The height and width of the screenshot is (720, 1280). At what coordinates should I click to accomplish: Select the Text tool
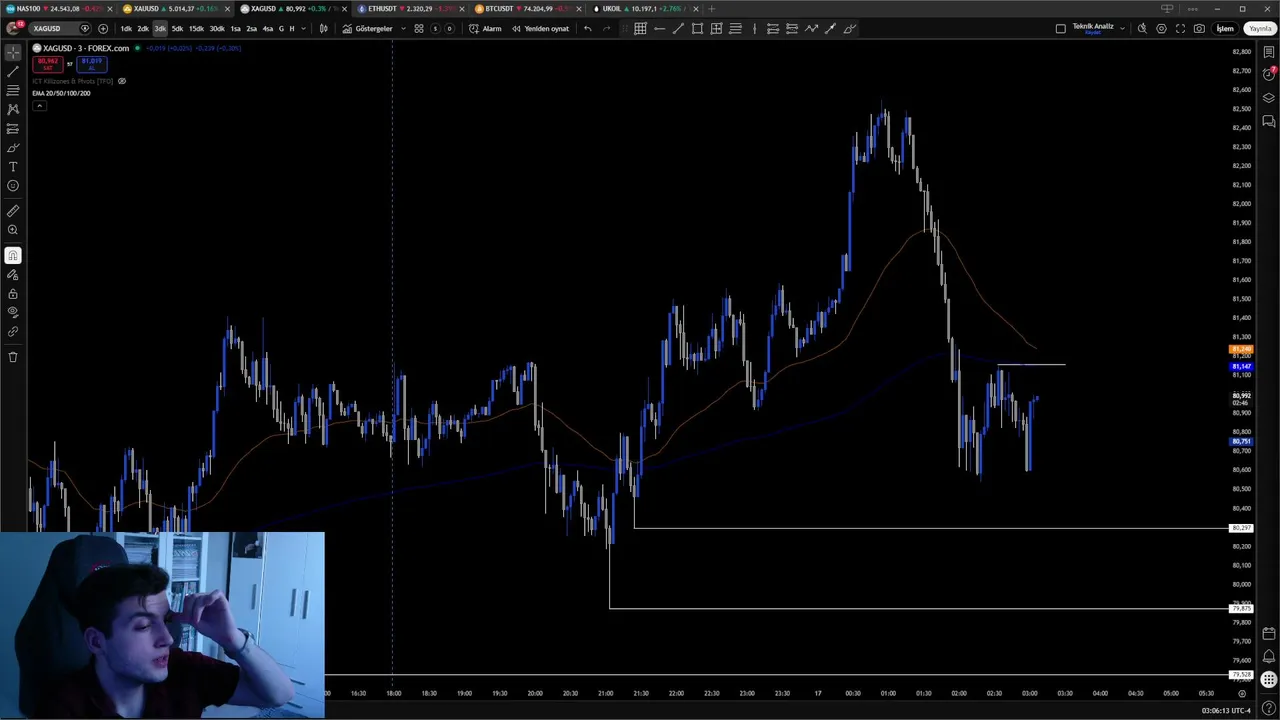[x=13, y=167]
